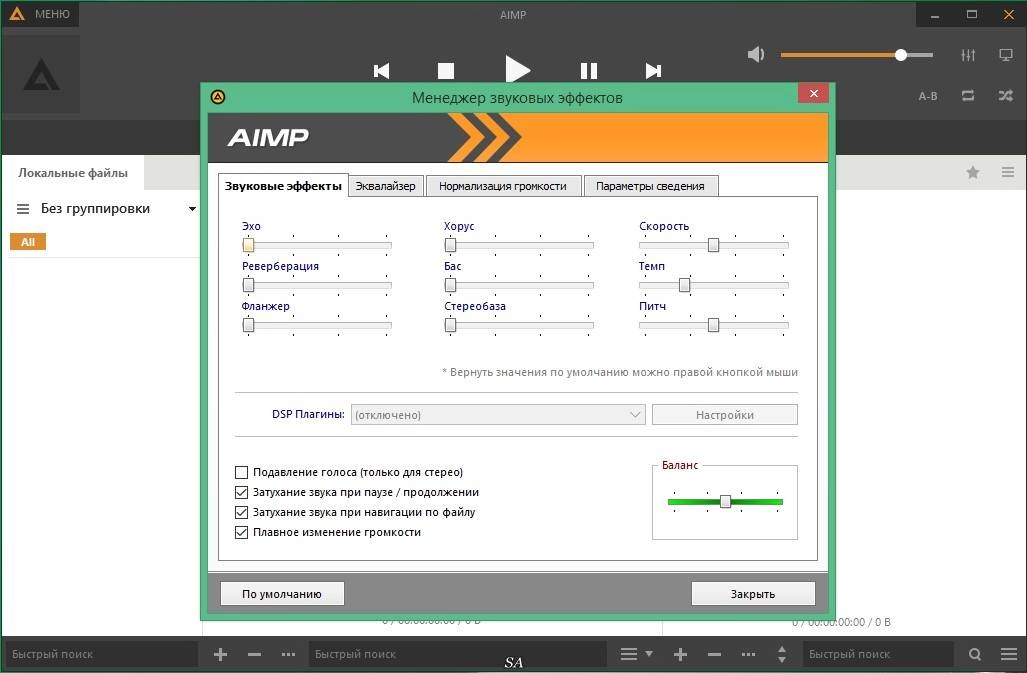1027x673 pixels.
Task: Click the Бас slider handle
Action: [x=451, y=285]
